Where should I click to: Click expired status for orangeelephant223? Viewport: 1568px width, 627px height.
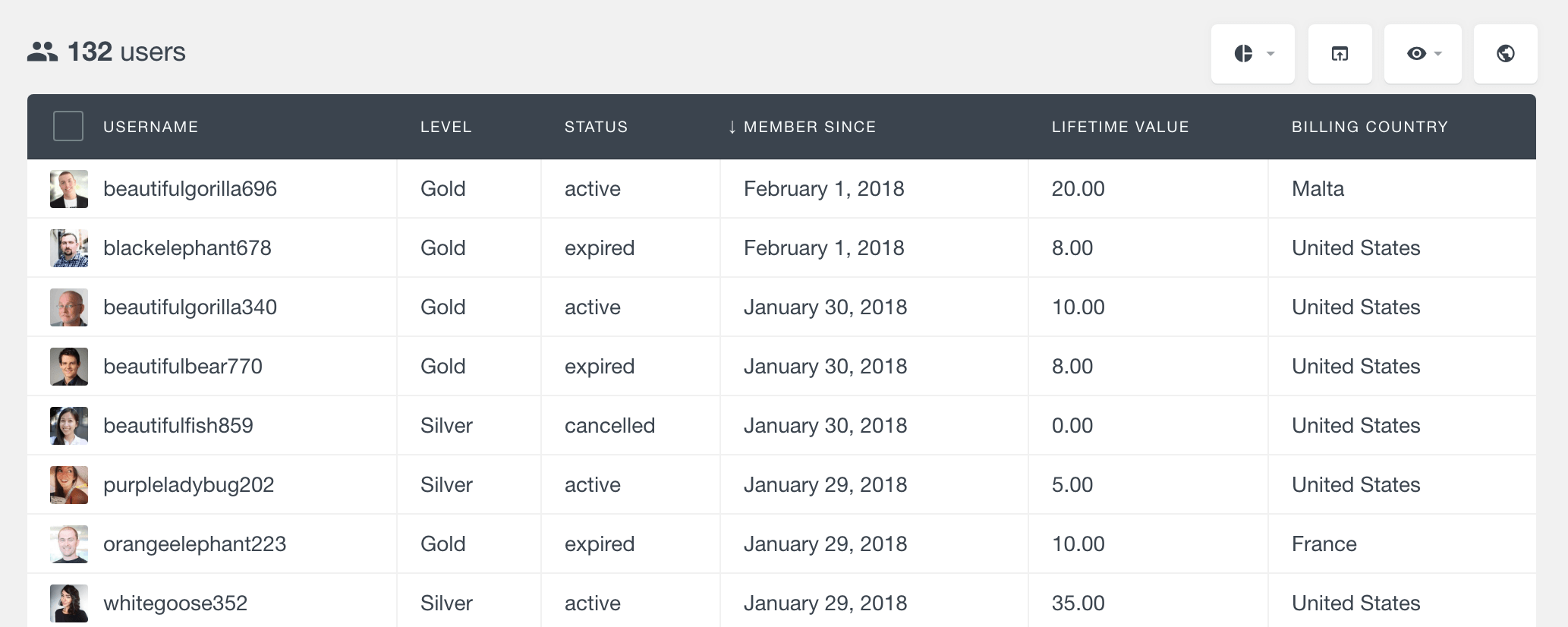click(x=600, y=544)
